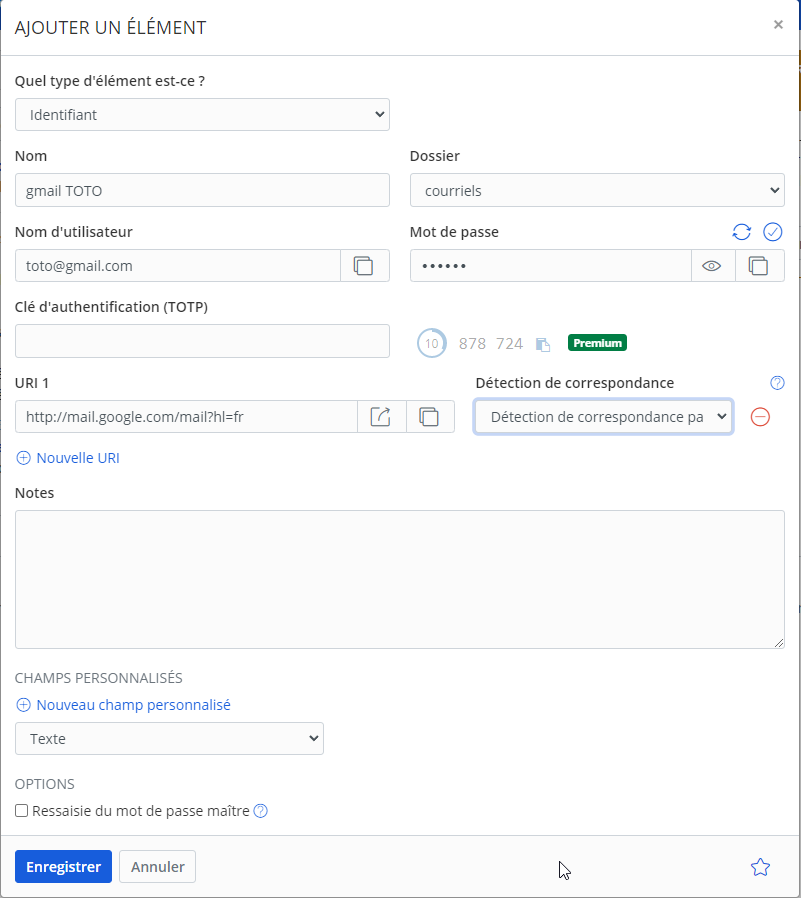Open the Identifiant element type dropdown

(x=202, y=115)
